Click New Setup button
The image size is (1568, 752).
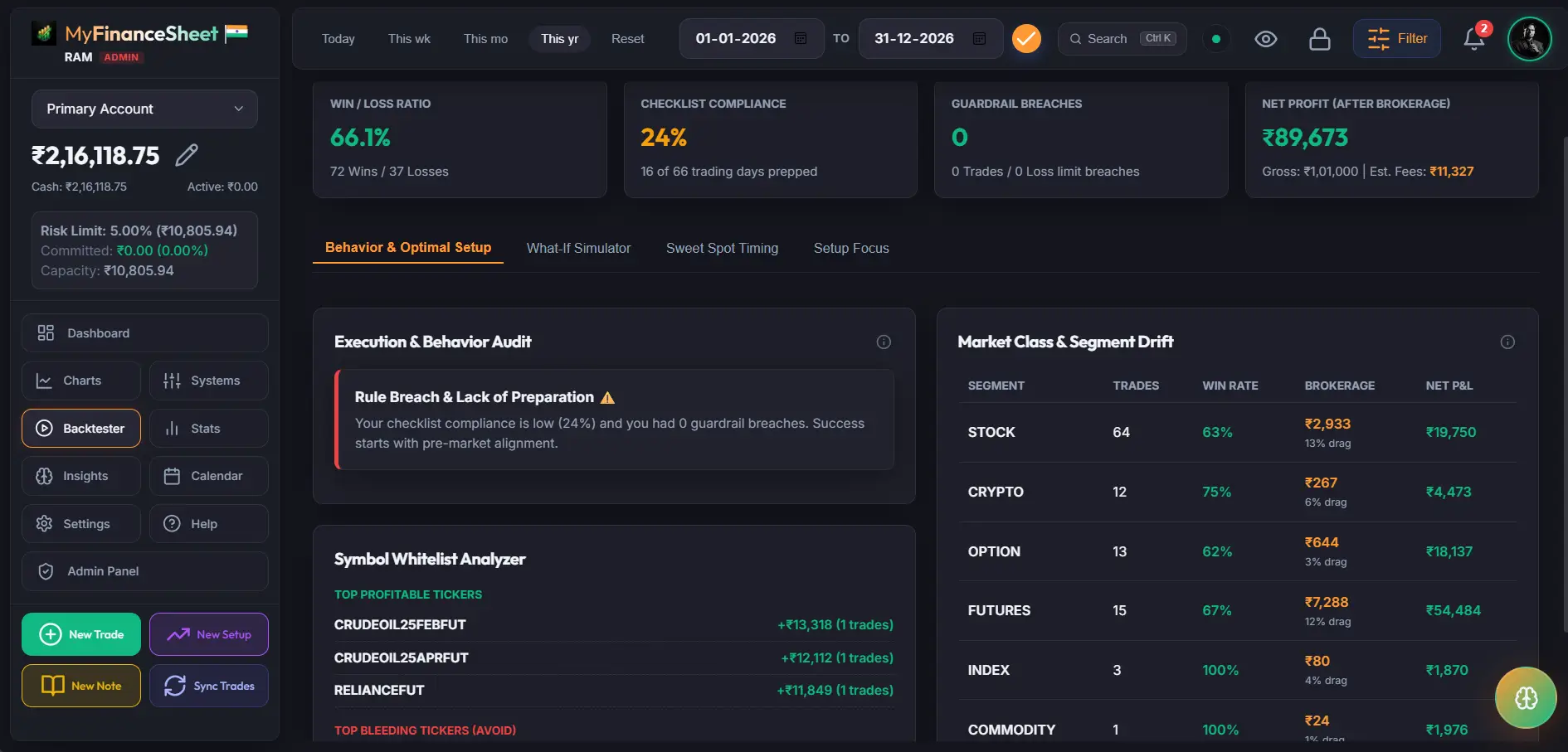208,634
